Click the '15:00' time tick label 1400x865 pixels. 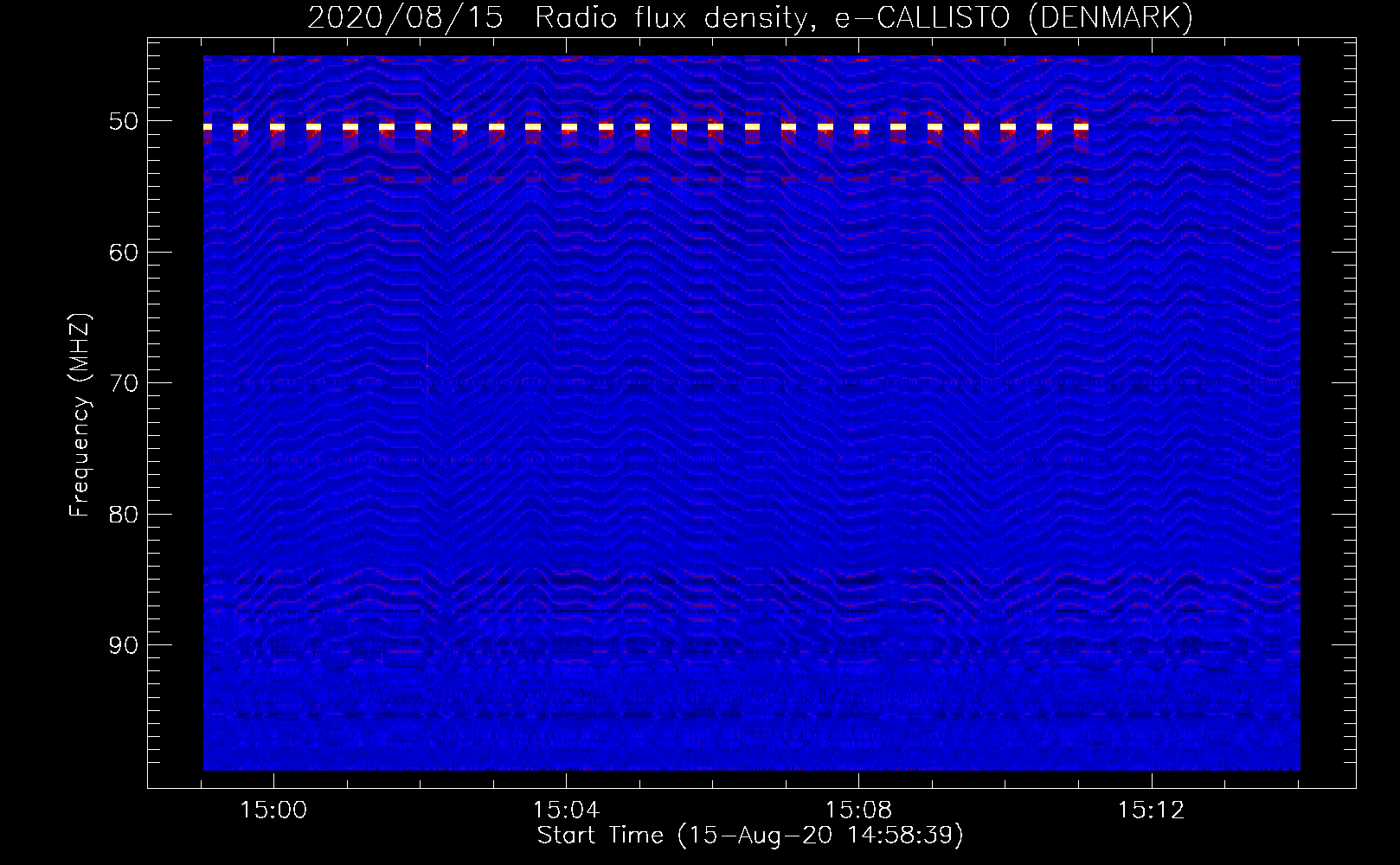pos(273,811)
